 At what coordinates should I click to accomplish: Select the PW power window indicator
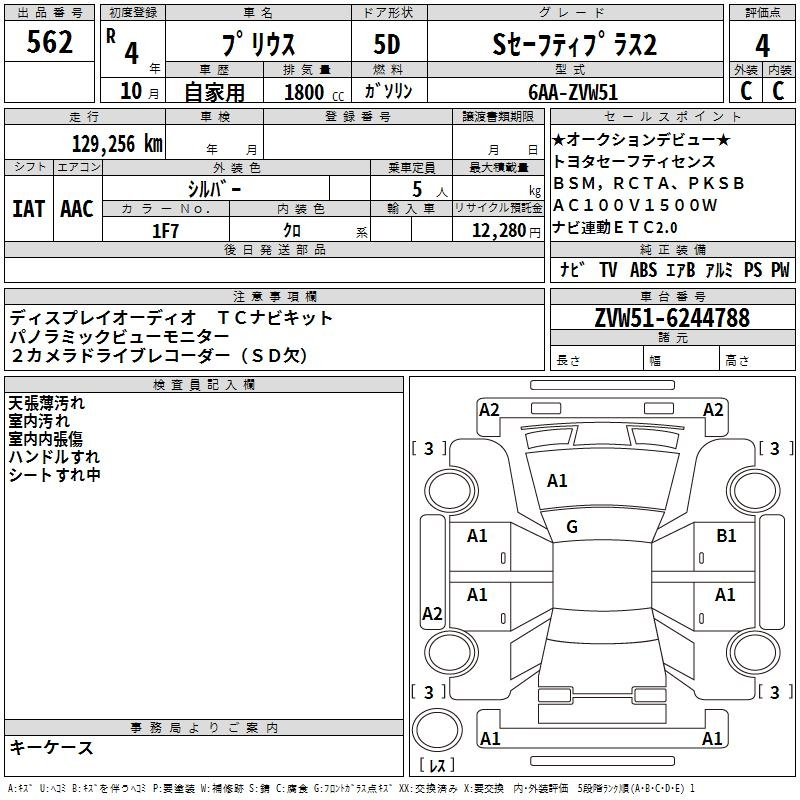coord(779,269)
